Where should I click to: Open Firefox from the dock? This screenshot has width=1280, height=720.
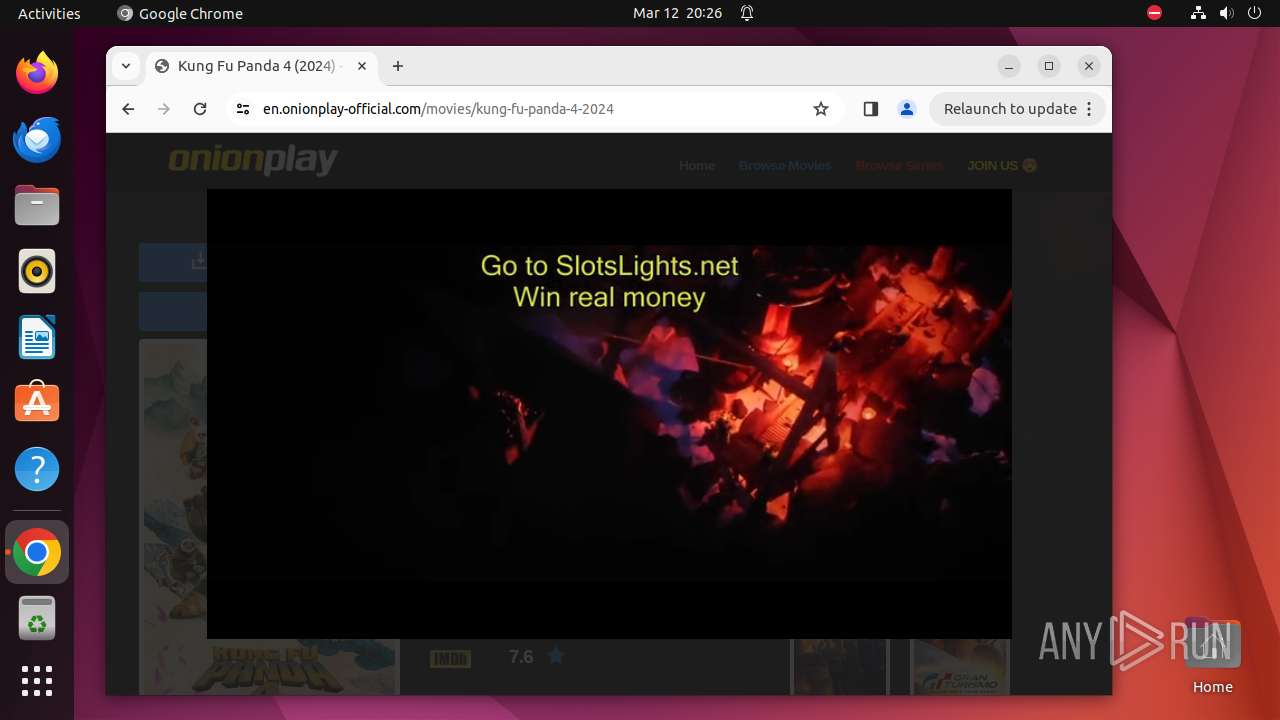click(37, 73)
